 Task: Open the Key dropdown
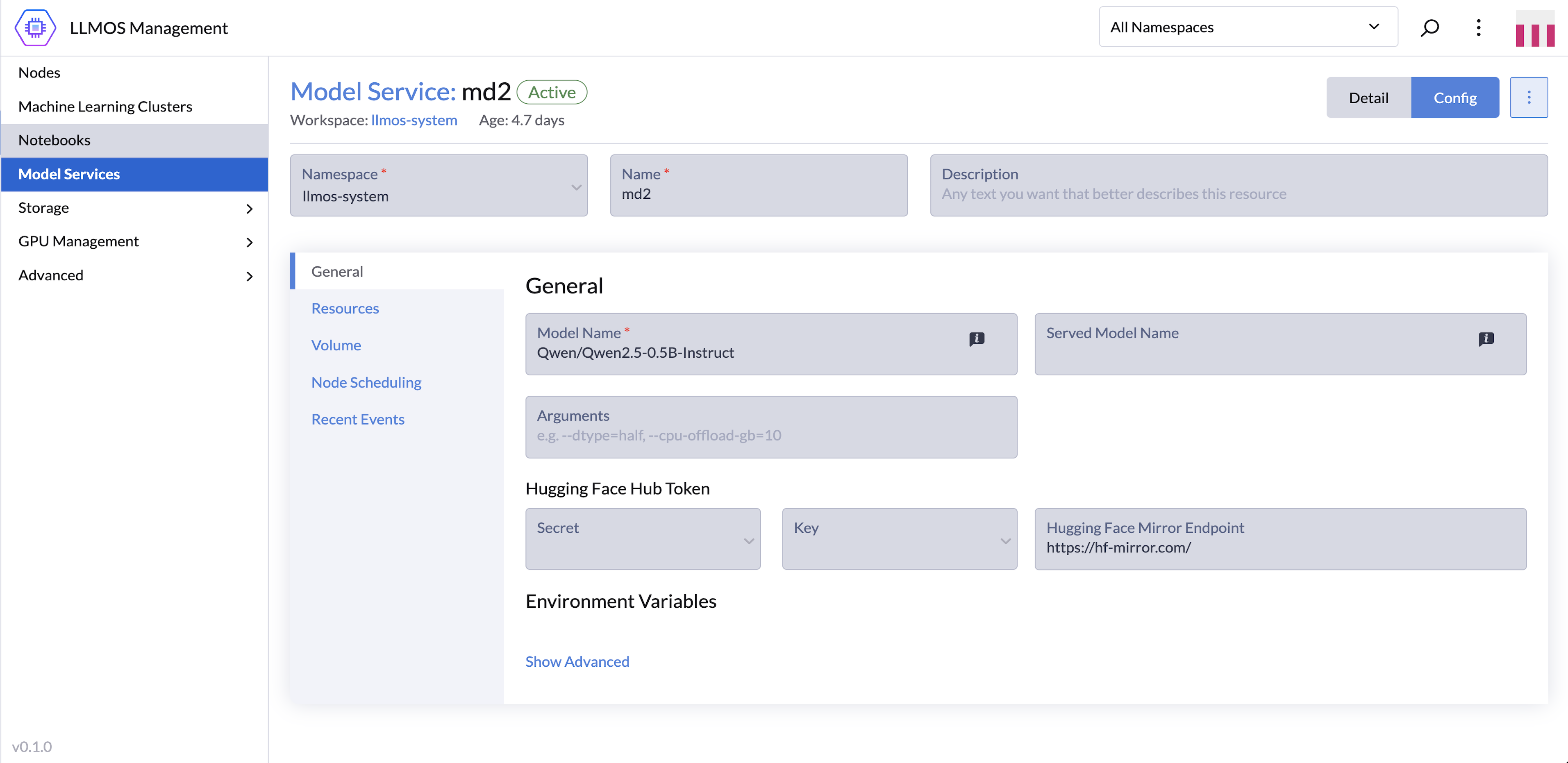[x=899, y=539]
